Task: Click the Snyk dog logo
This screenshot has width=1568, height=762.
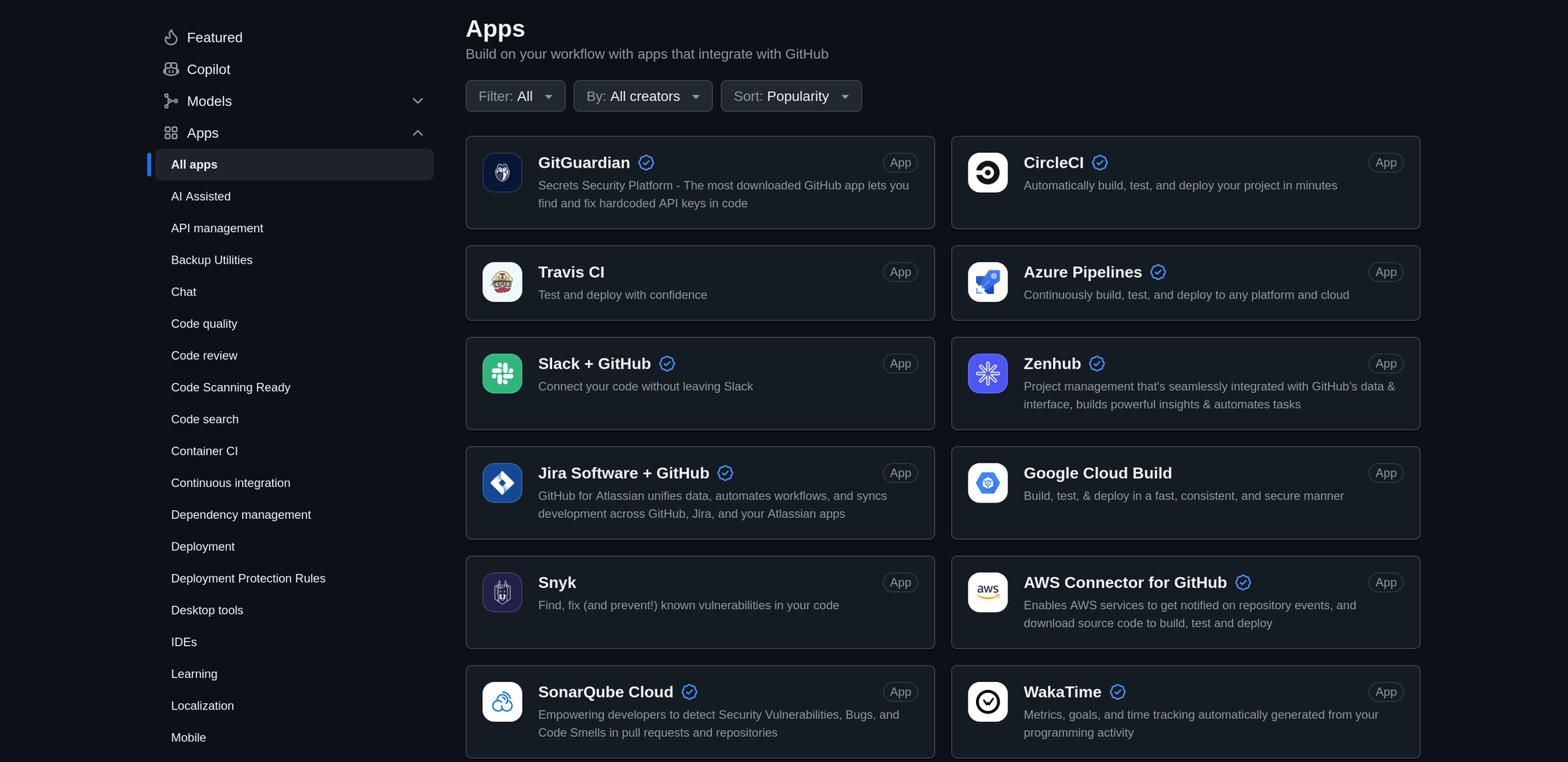Action: point(502,593)
